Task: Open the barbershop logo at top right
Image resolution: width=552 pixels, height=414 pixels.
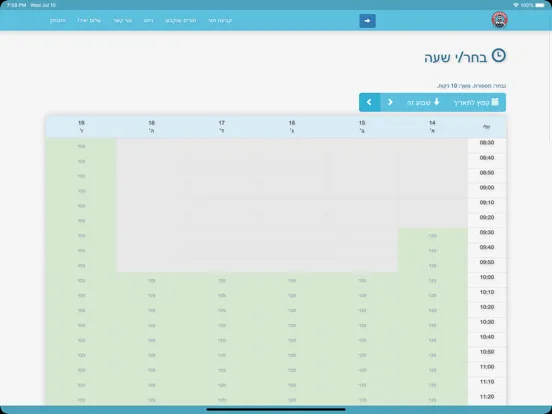Action: [x=499, y=20]
